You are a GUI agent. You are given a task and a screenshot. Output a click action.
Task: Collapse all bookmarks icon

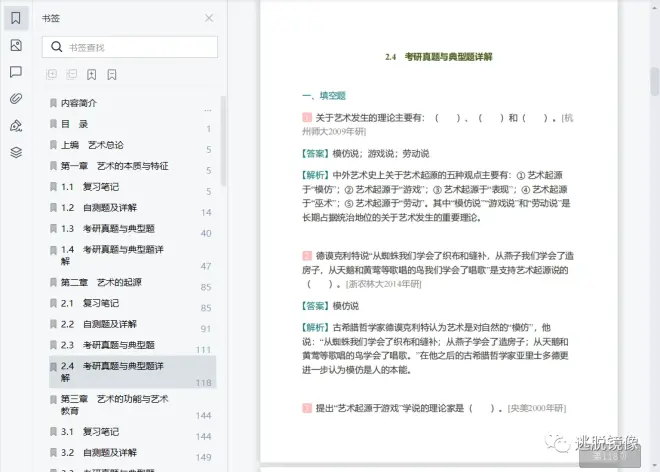[x=72, y=74]
